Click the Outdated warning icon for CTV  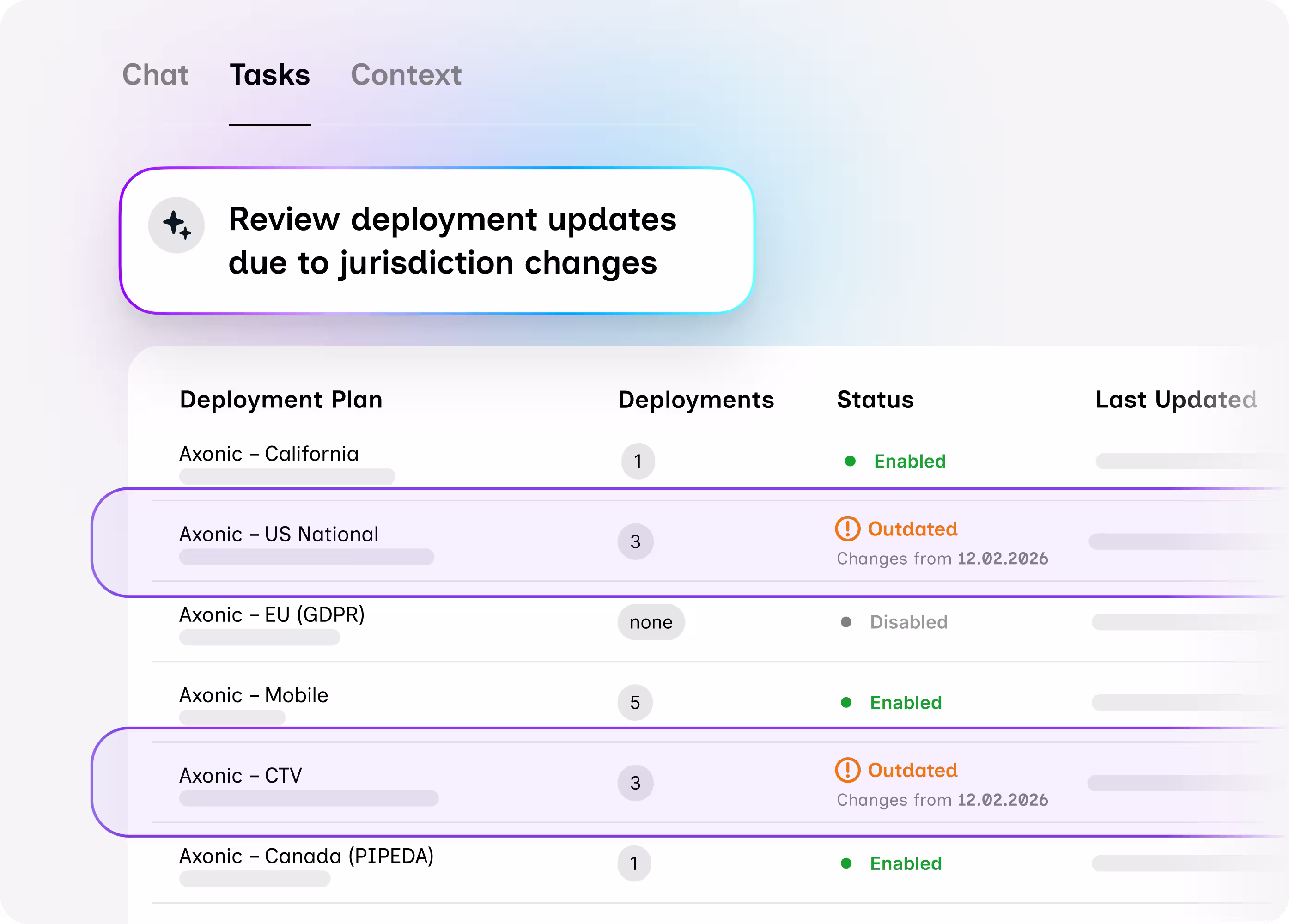(x=847, y=770)
